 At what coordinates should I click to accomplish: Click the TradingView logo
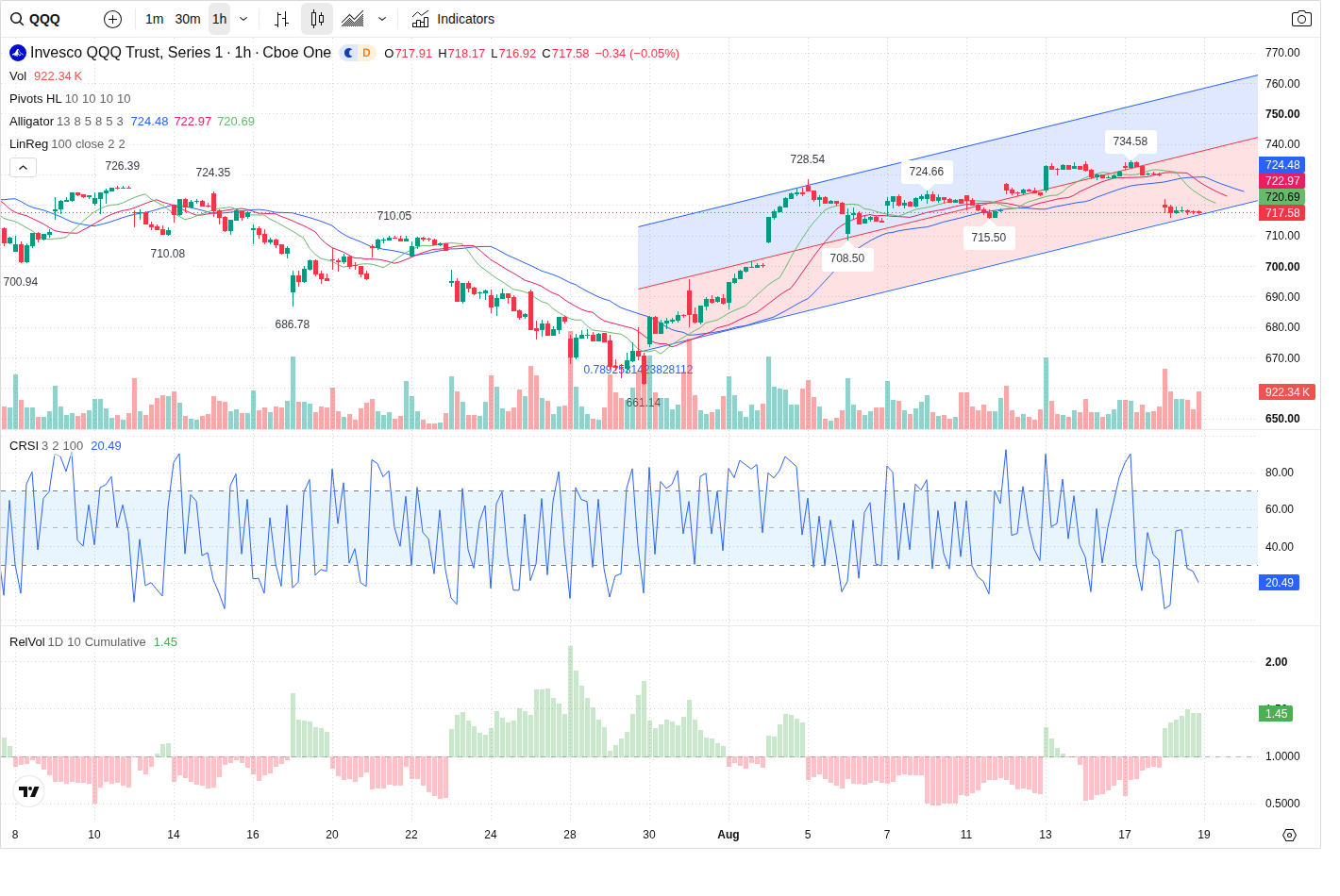click(x=29, y=791)
